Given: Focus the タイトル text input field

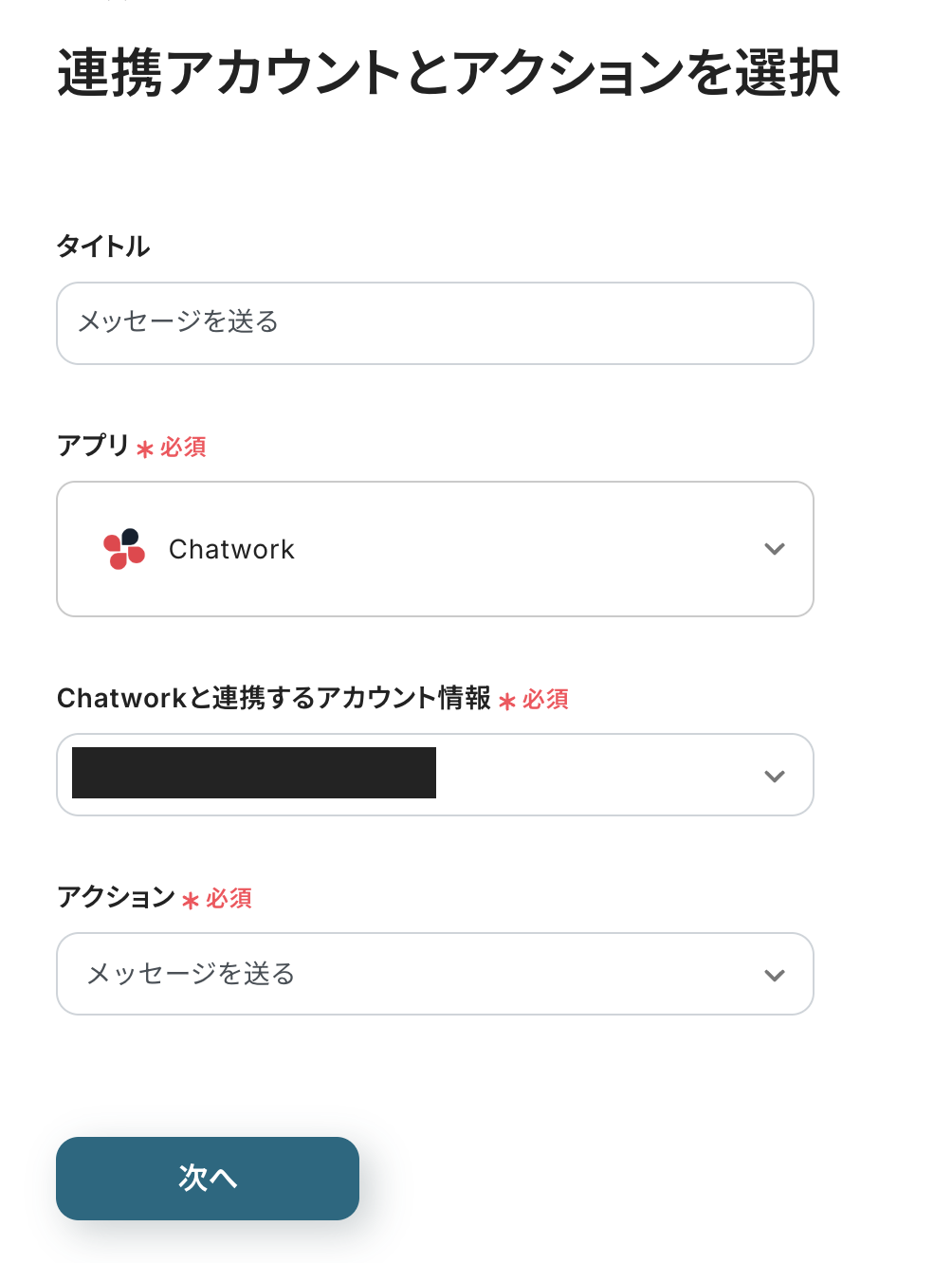Looking at the screenshot, I should (435, 323).
